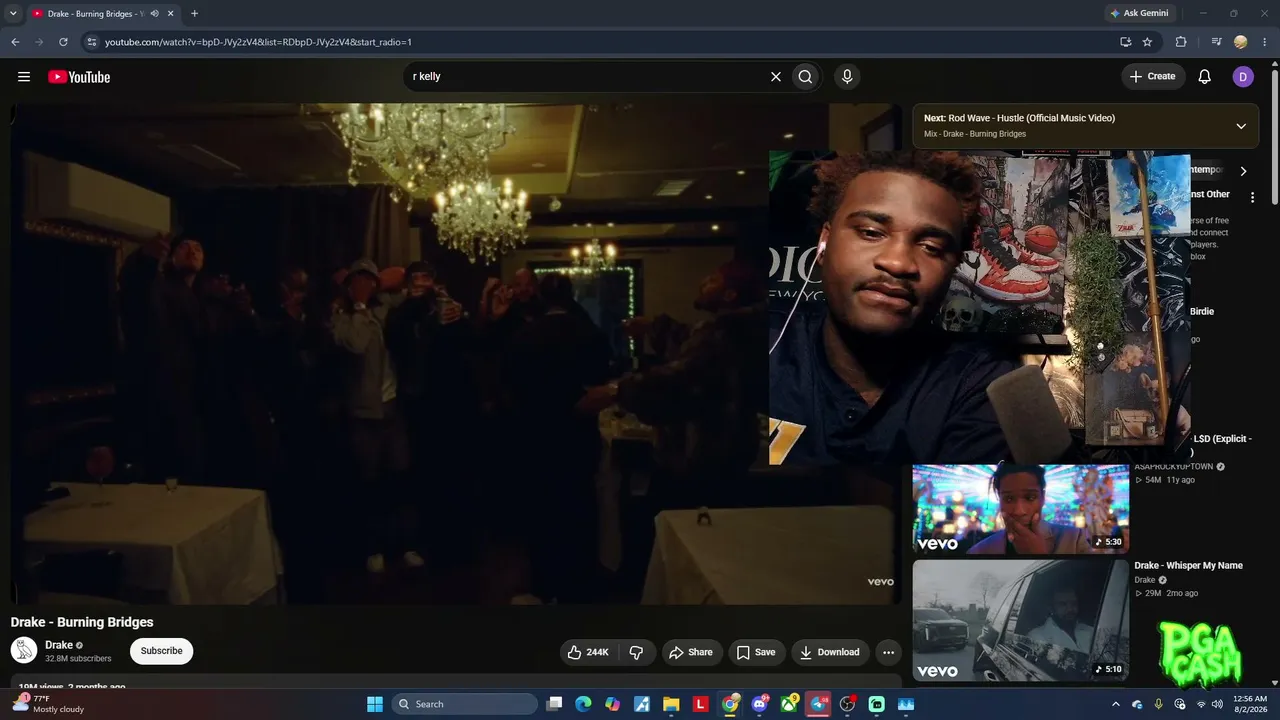Close the Drake - Burning Bridges tab
1280x720 pixels.
point(171,14)
